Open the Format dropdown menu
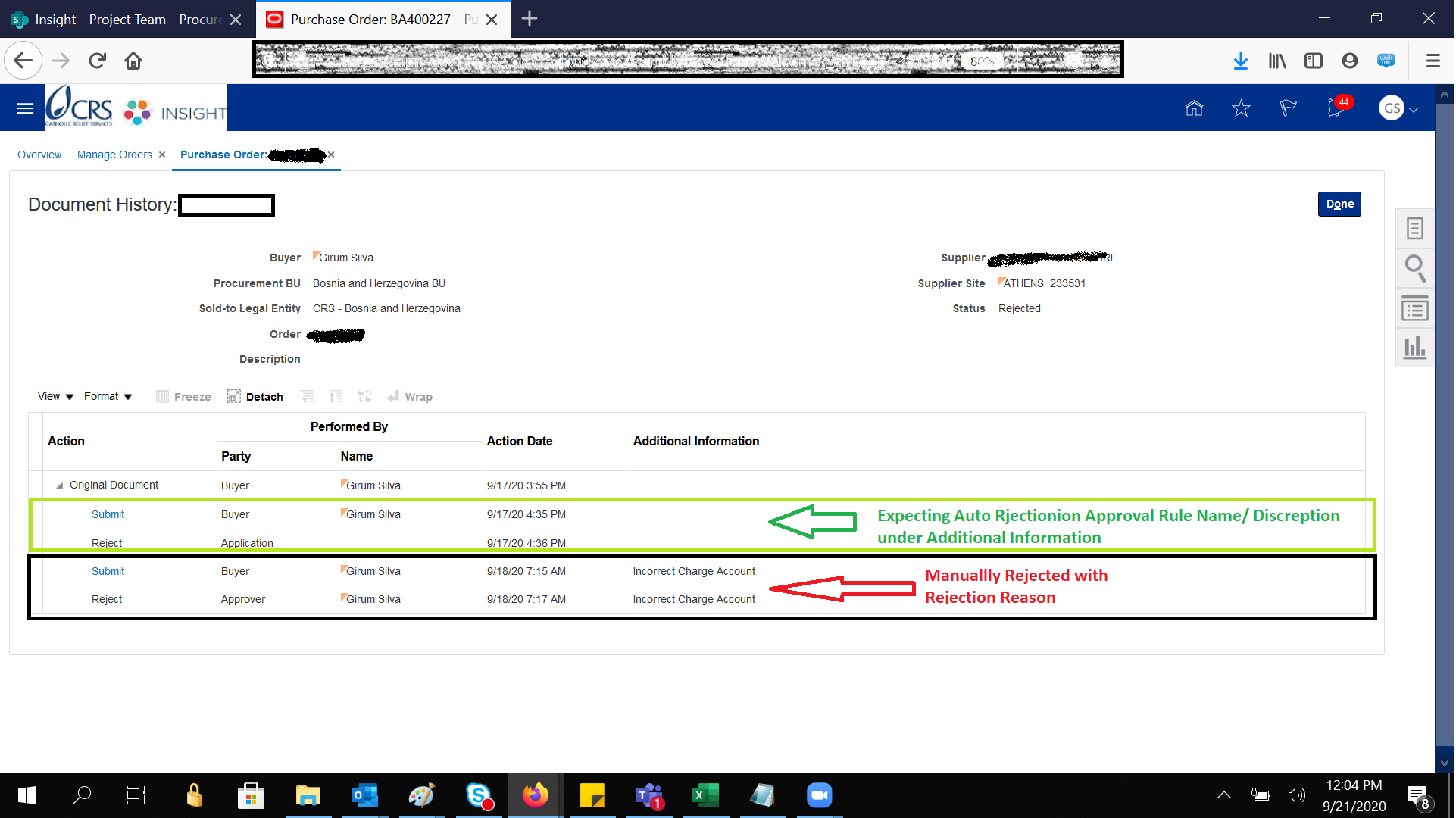Viewport: 1456px width, 818px height. (106, 396)
